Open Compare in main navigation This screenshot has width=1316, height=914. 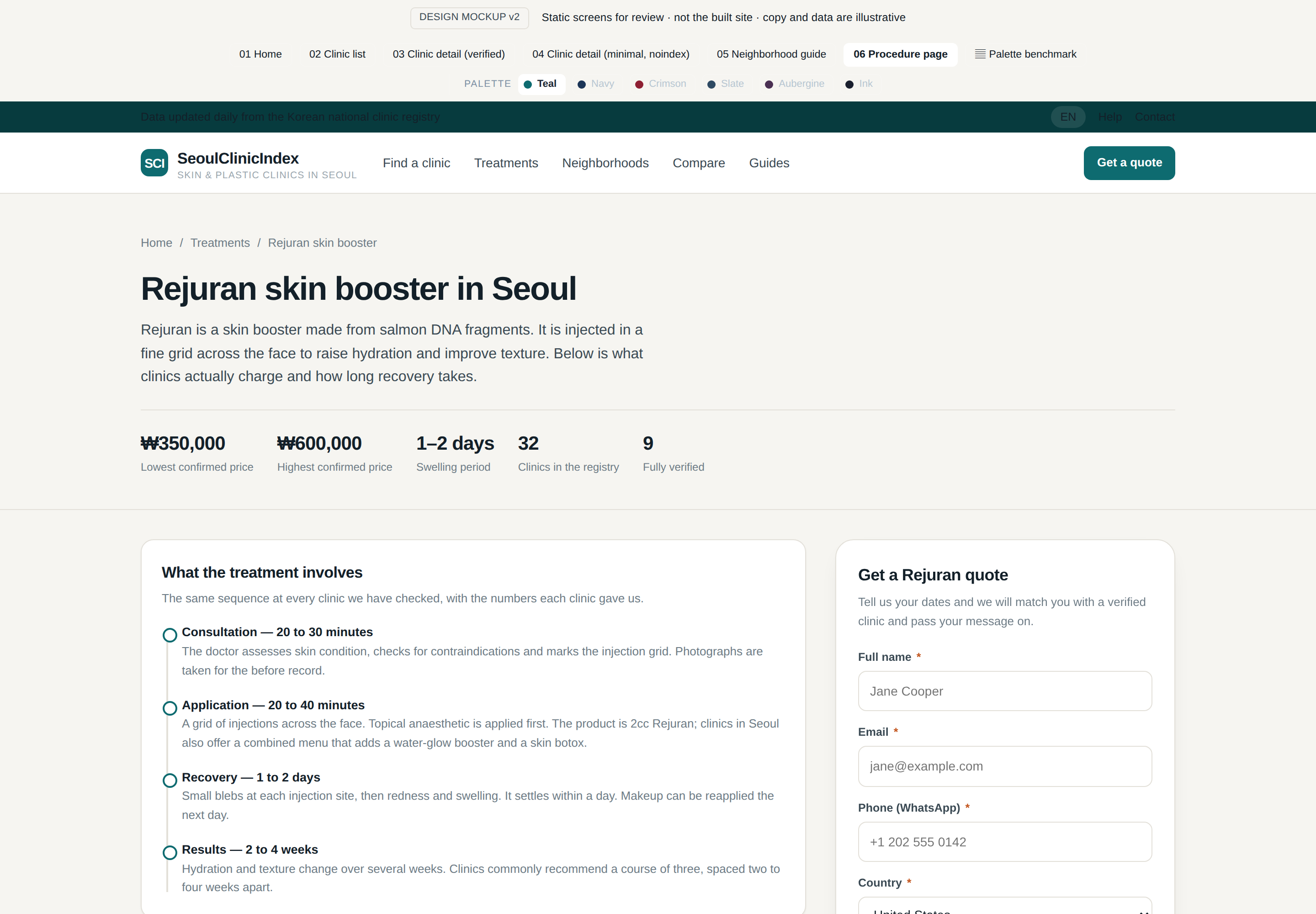(x=699, y=163)
